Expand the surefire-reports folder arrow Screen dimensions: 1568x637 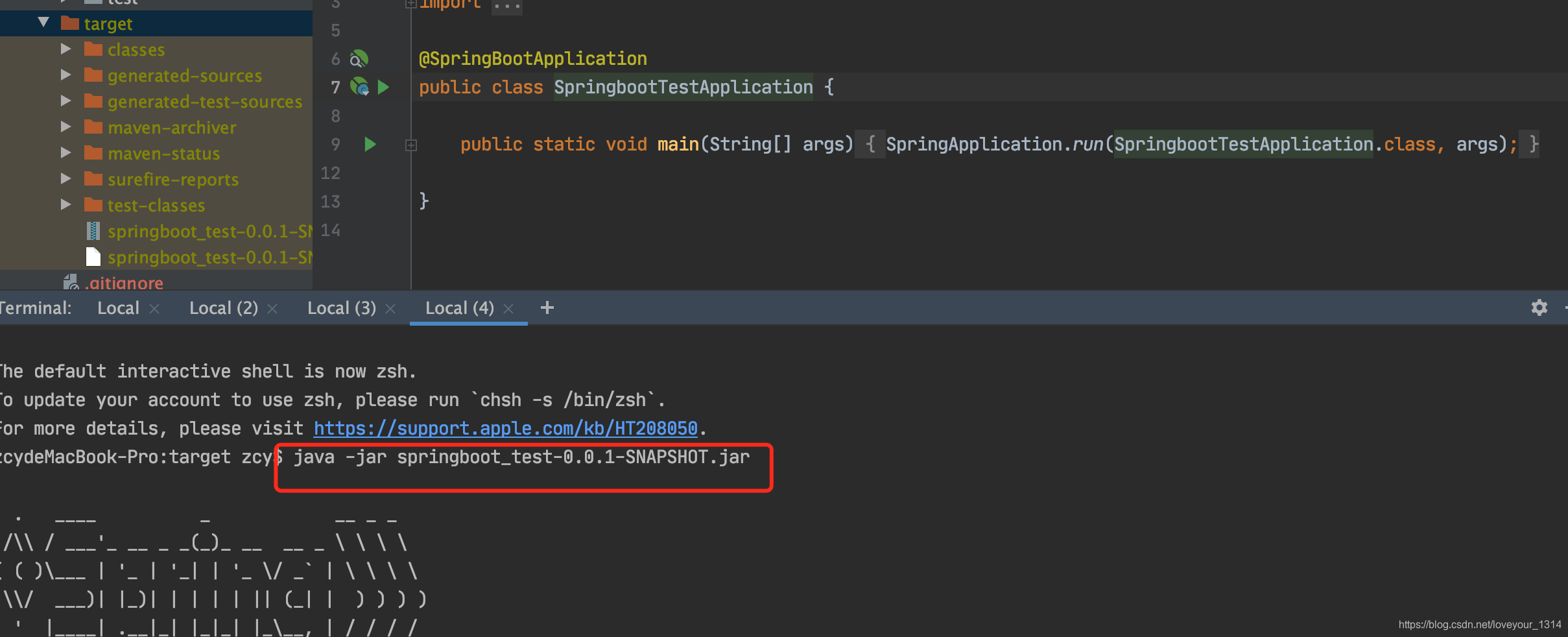pyautogui.click(x=65, y=178)
